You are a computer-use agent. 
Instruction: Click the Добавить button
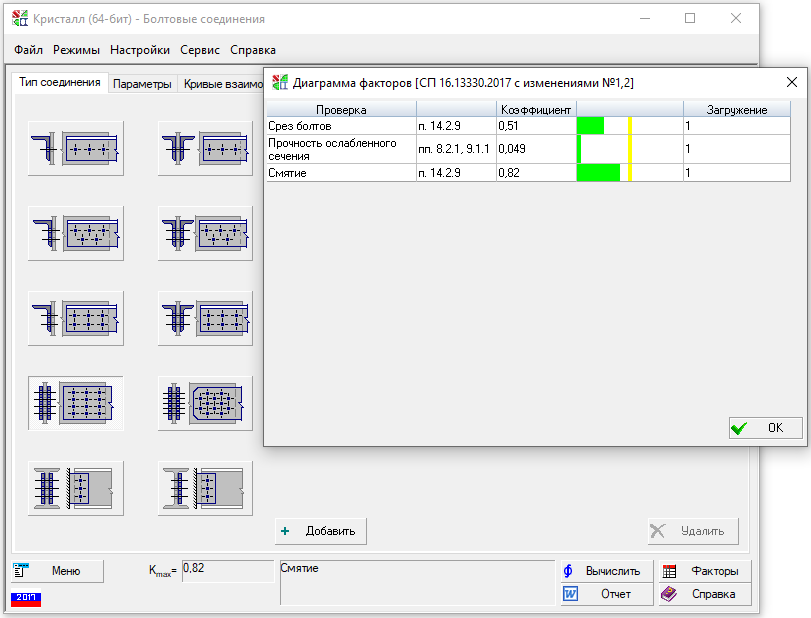[321, 531]
